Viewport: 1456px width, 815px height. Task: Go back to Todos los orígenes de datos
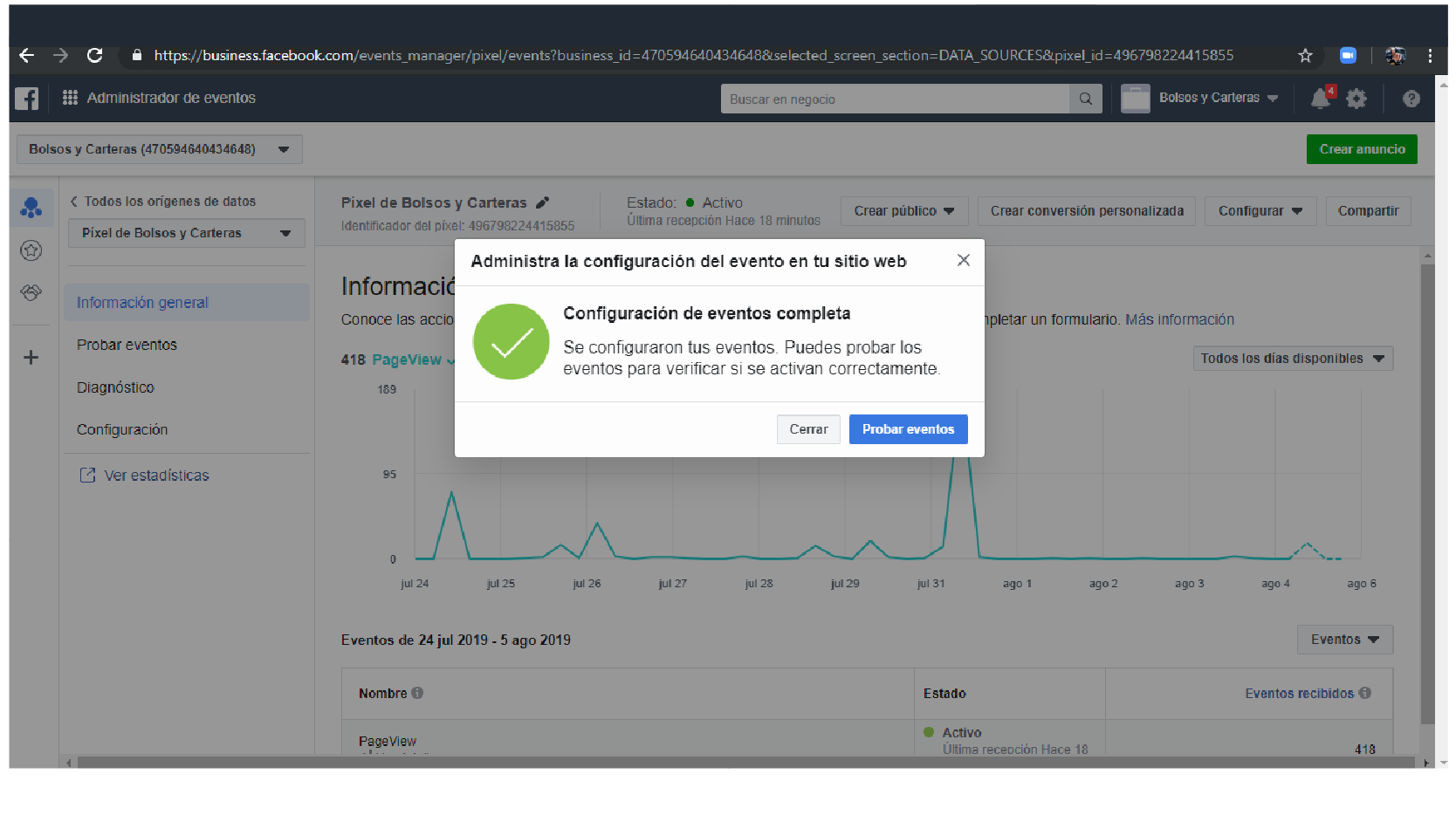[163, 202]
